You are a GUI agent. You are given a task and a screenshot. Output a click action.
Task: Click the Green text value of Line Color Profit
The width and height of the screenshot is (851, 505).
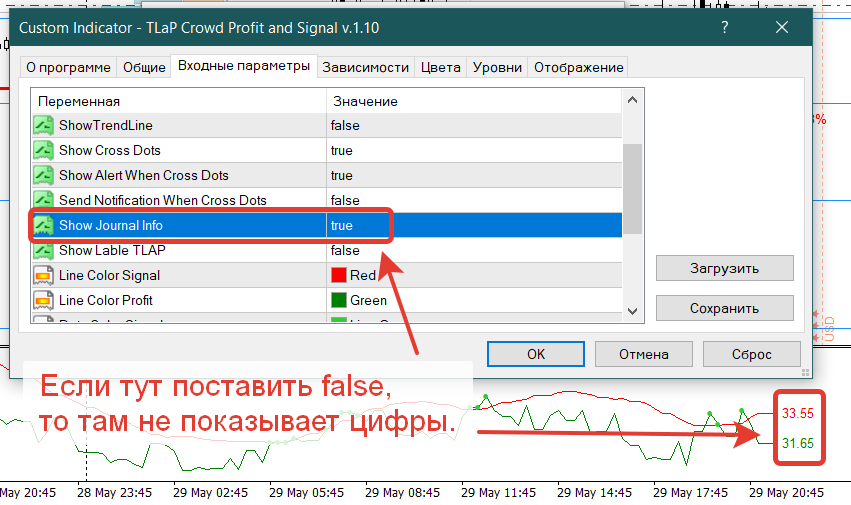[x=369, y=300]
